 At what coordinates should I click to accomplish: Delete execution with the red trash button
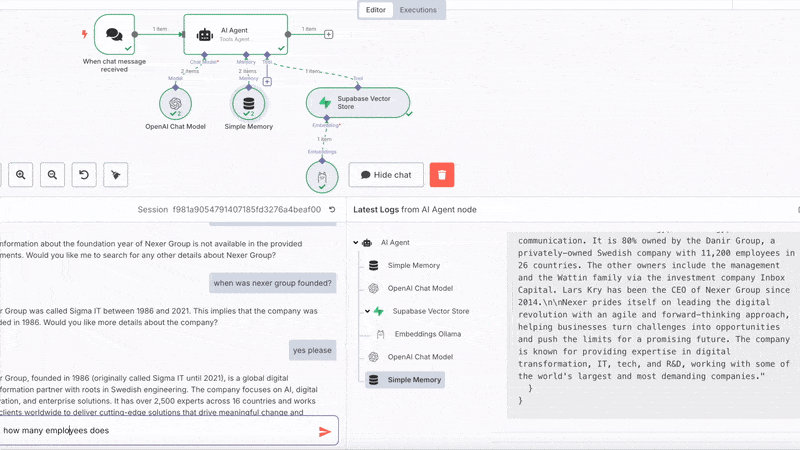pyautogui.click(x=442, y=175)
